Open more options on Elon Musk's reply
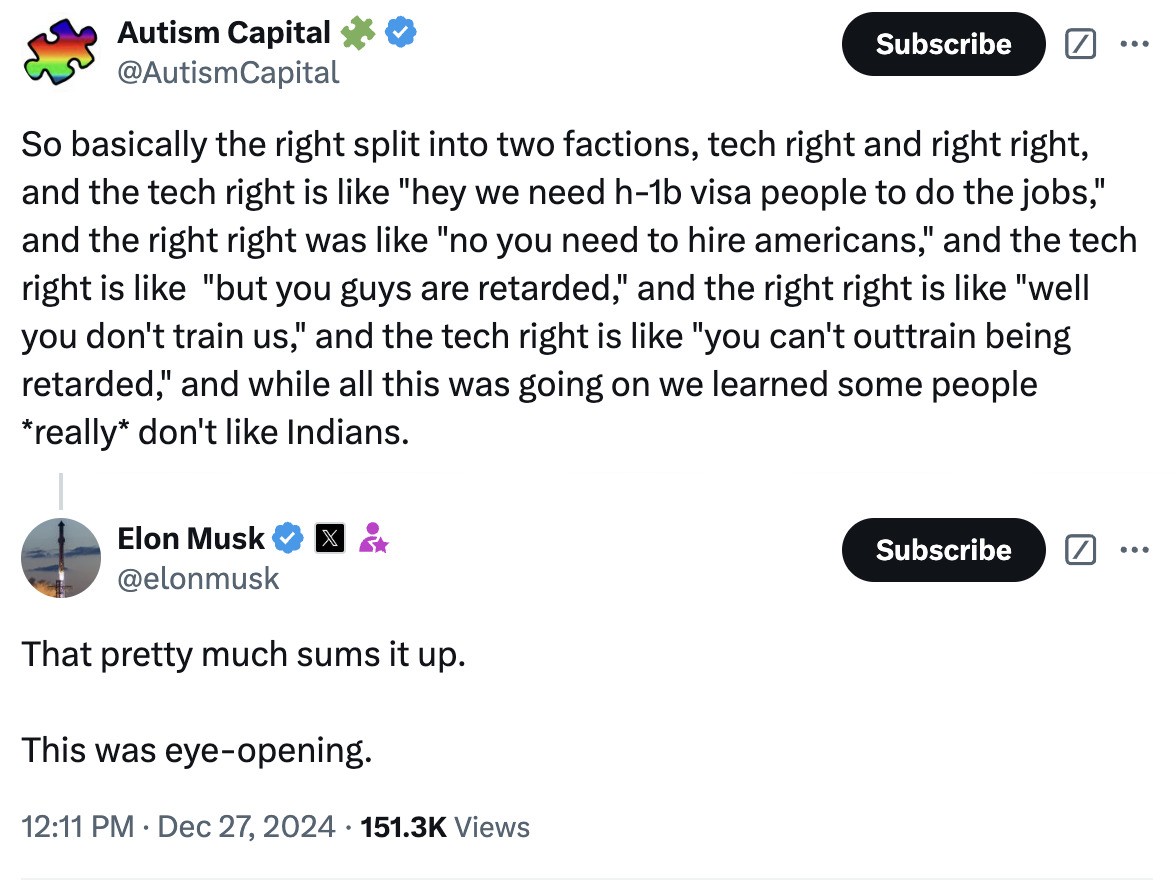This screenshot has height=880, width=1176. point(1135,550)
